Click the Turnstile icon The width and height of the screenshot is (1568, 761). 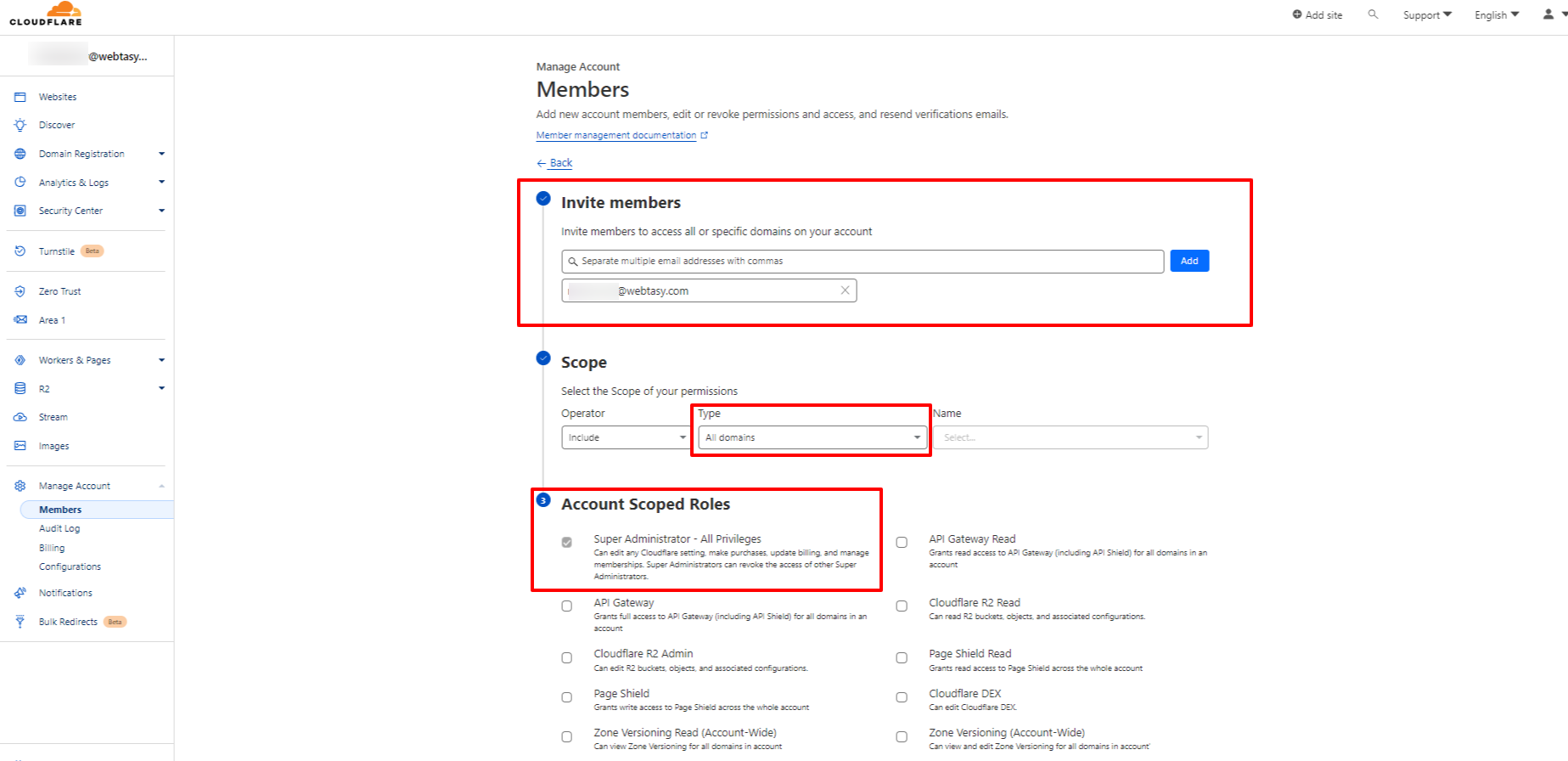point(20,251)
